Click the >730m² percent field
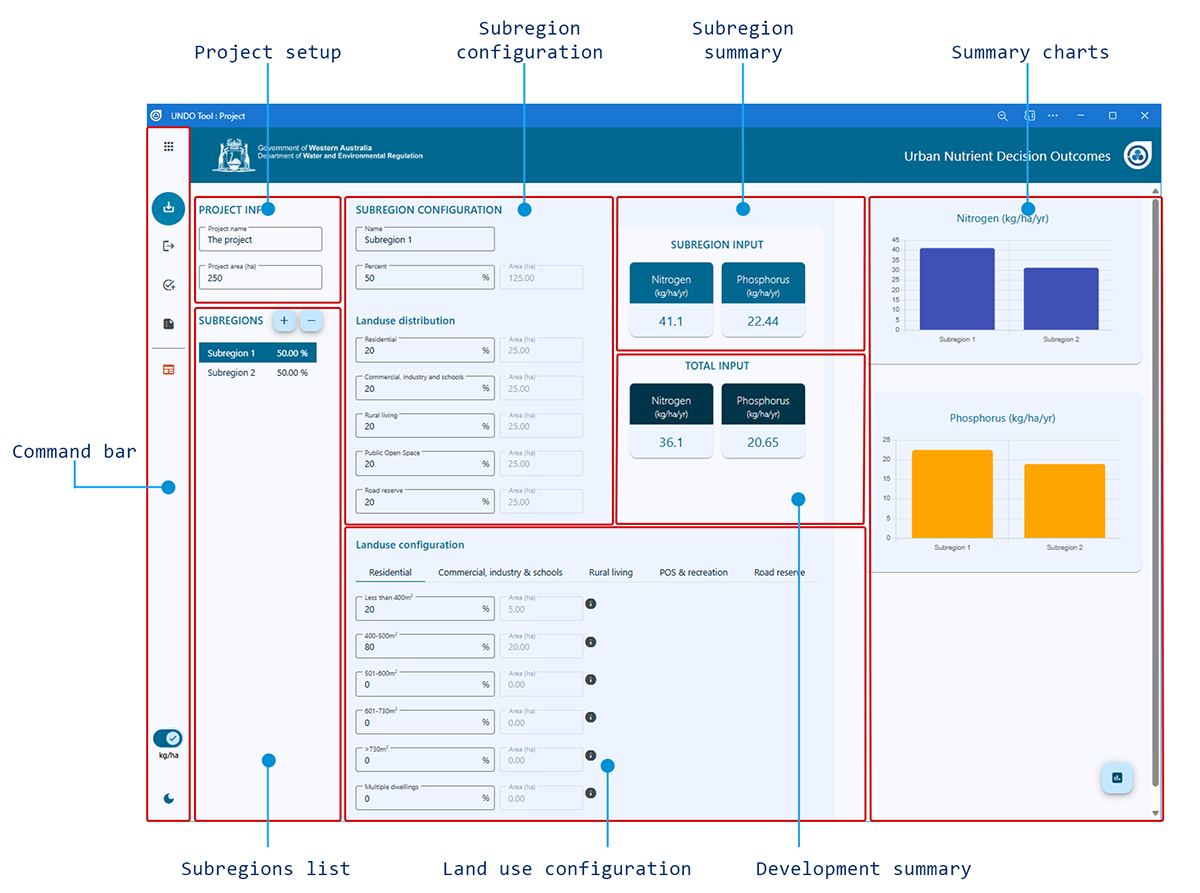This screenshot has height=893, width=1200. [425, 760]
